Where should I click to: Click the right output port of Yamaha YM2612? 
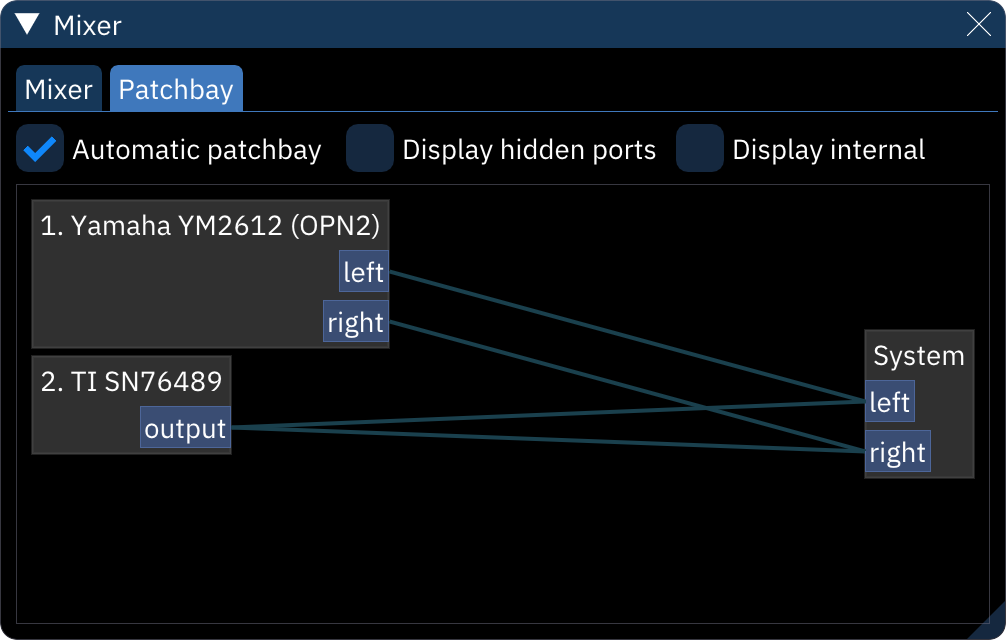[x=356, y=321]
